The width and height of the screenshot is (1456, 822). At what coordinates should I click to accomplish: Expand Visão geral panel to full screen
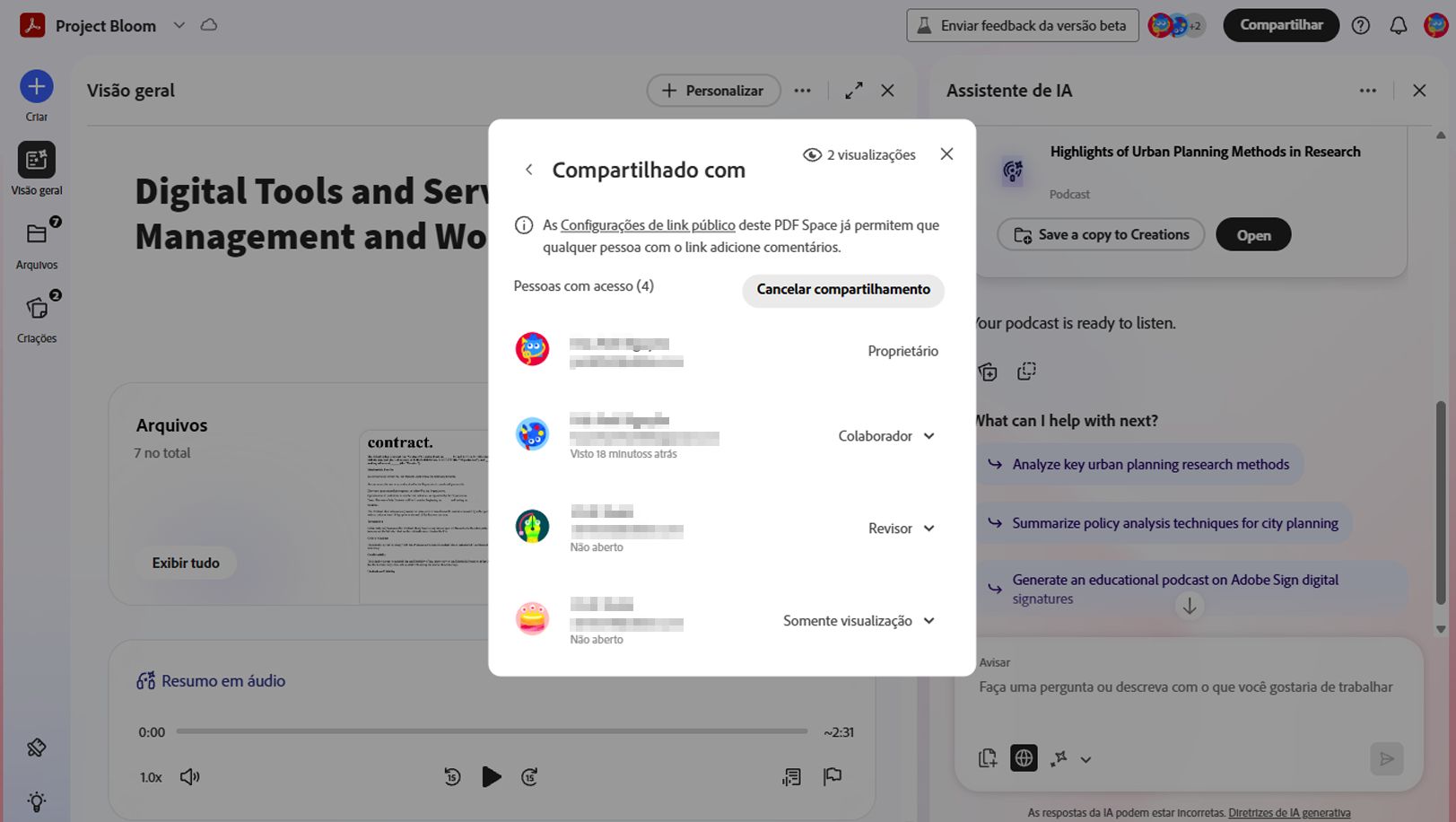click(x=854, y=91)
